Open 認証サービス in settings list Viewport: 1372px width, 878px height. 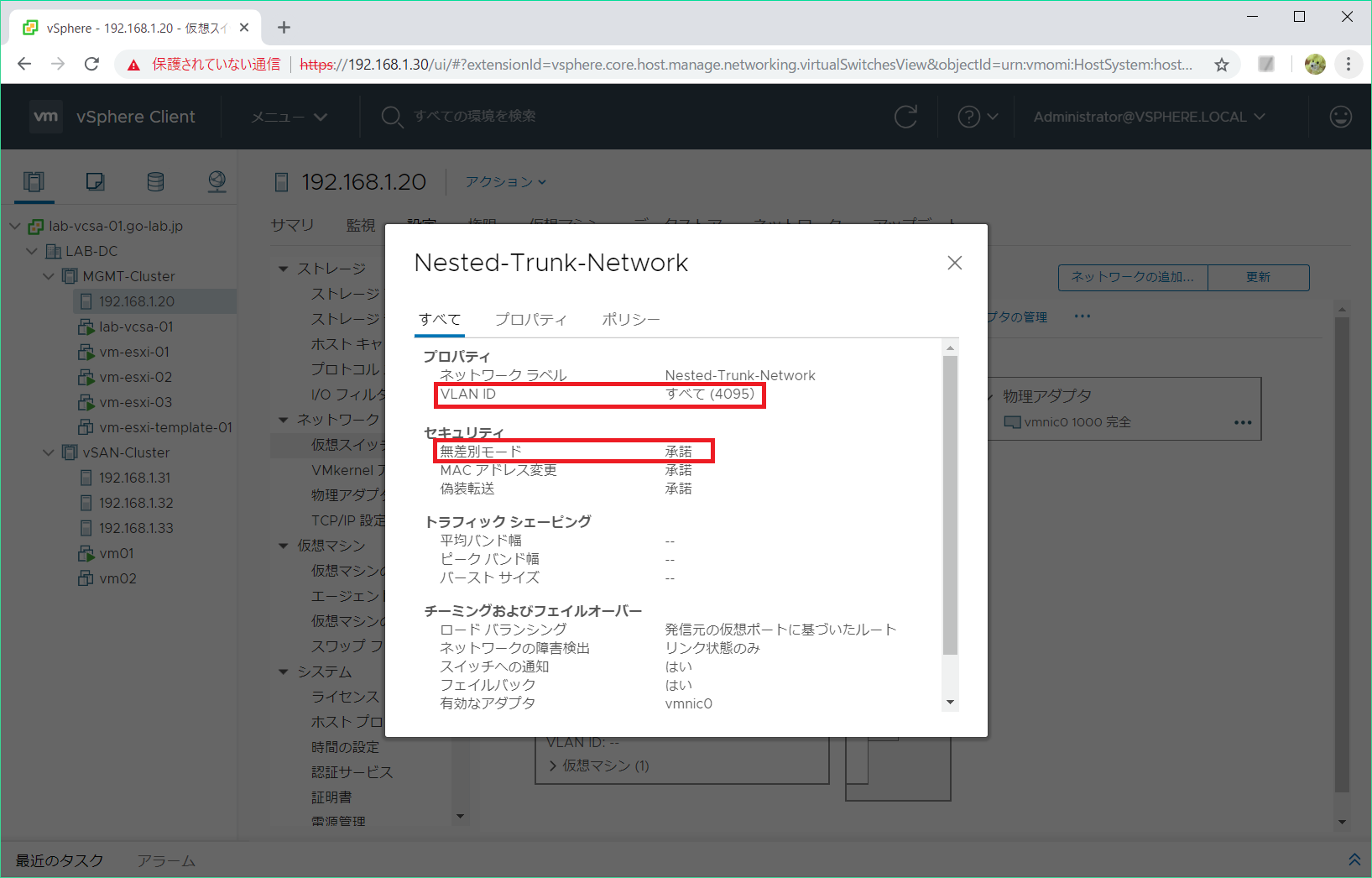click(x=352, y=772)
